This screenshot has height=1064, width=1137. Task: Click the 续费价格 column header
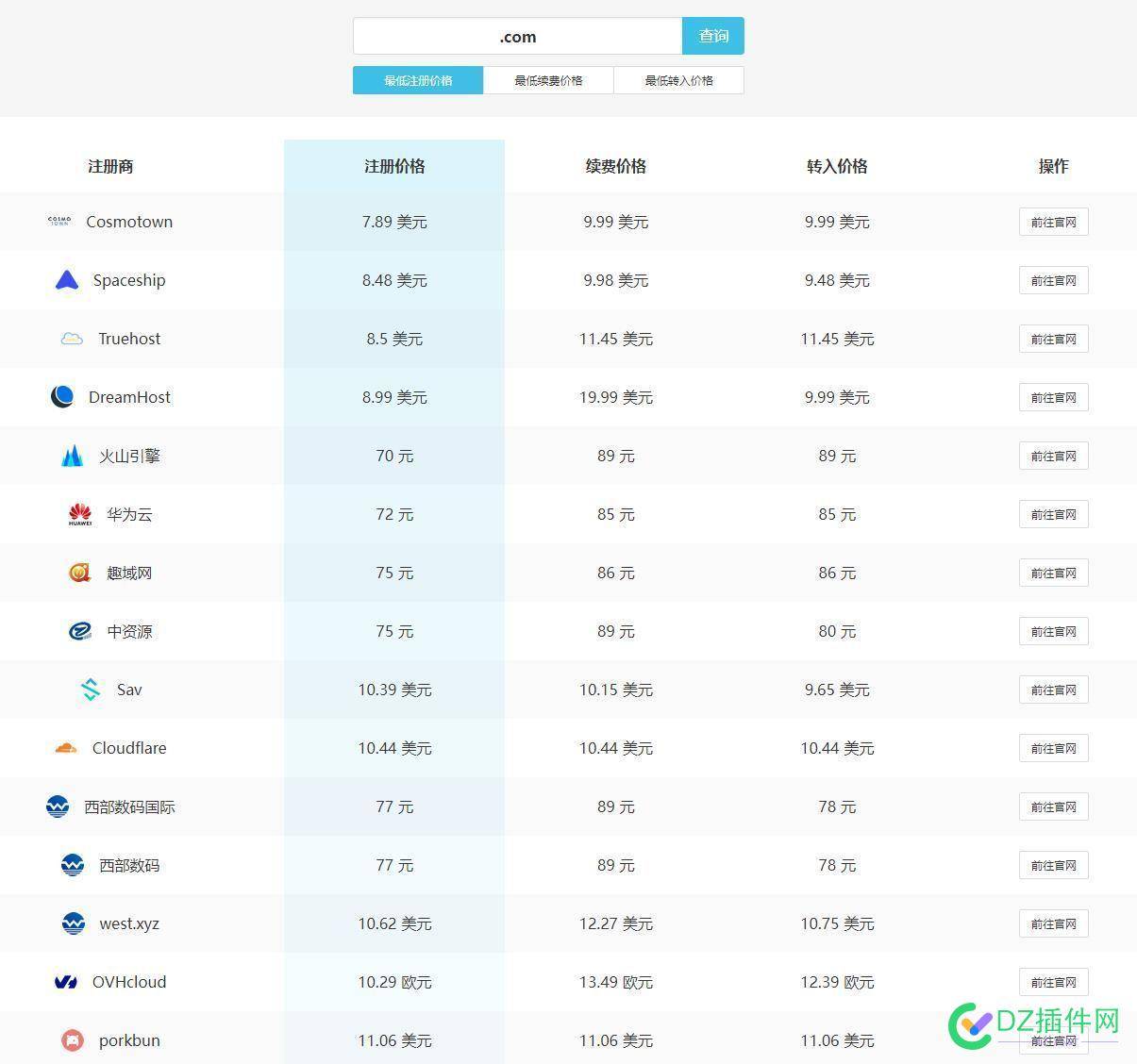[x=615, y=166]
